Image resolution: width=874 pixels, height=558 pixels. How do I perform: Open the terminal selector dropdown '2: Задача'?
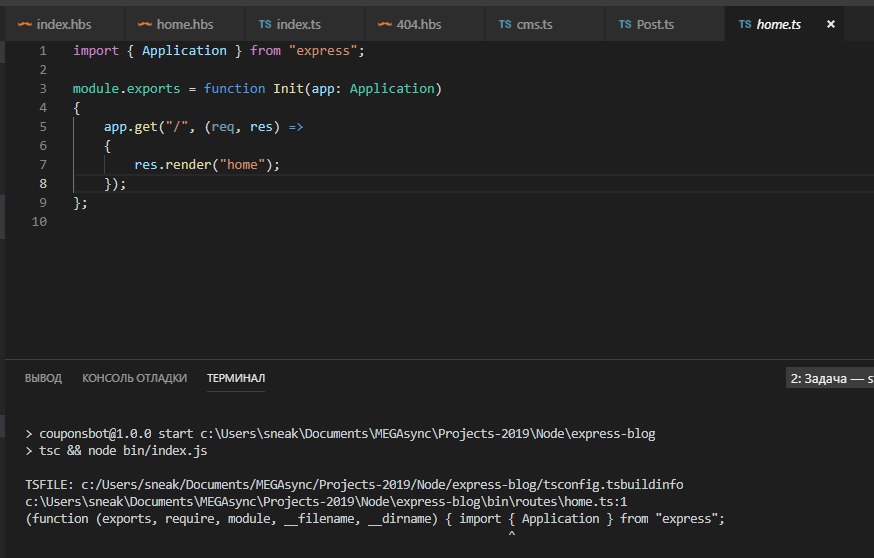pos(830,379)
